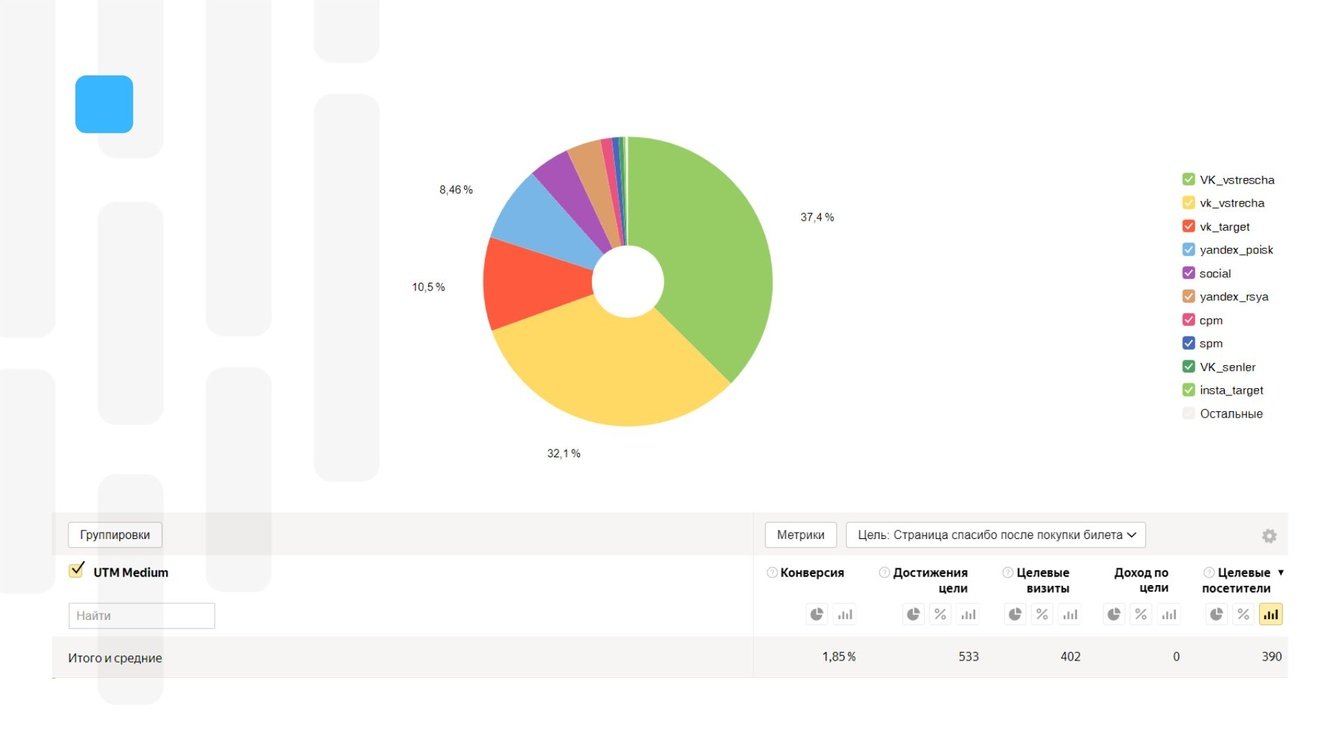The height and width of the screenshot is (754, 1340).
Task: Open table settings gear icon
Action: click(1269, 536)
